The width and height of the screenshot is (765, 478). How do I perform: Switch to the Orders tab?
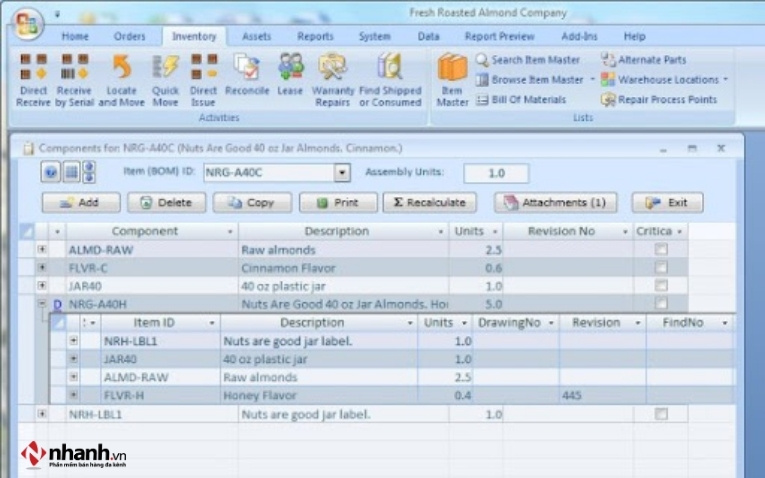(x=129, y=37)
